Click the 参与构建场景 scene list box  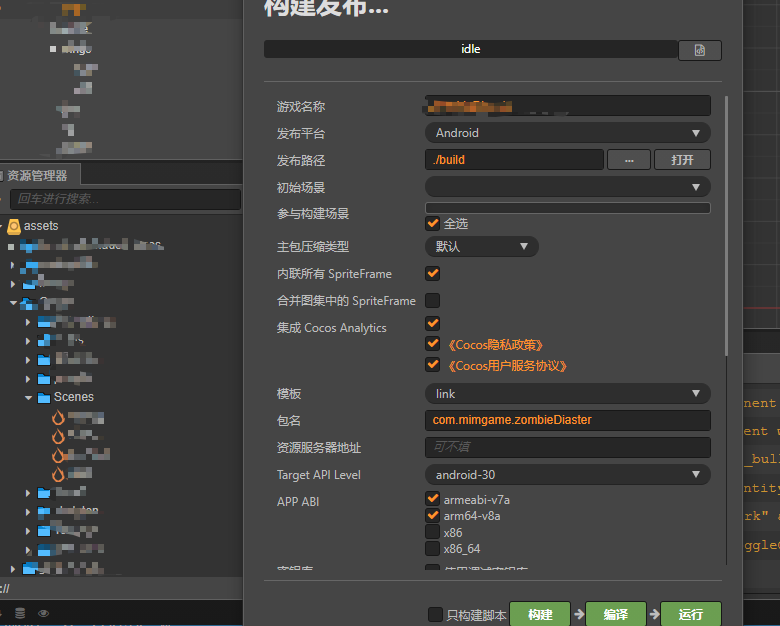point(568,208)
